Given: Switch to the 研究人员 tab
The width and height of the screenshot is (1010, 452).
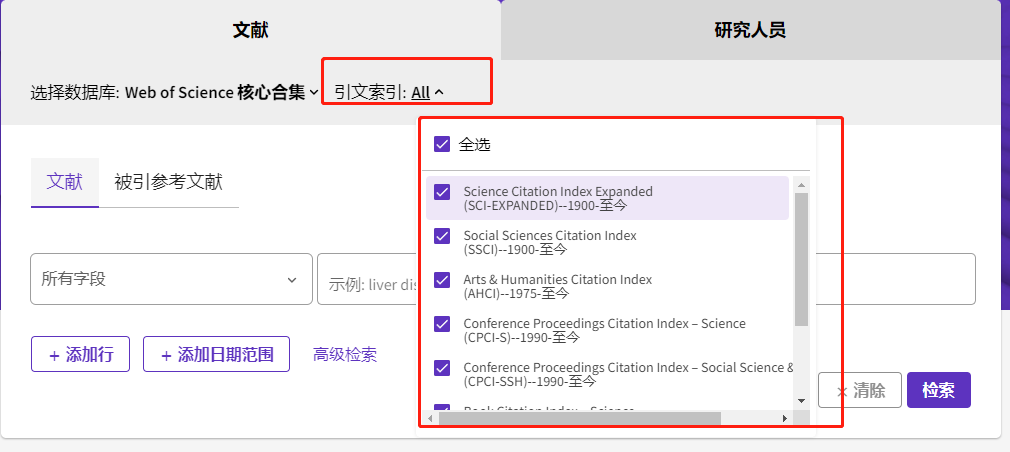Looking at the screenshot, I should click(x=750, y=30).
